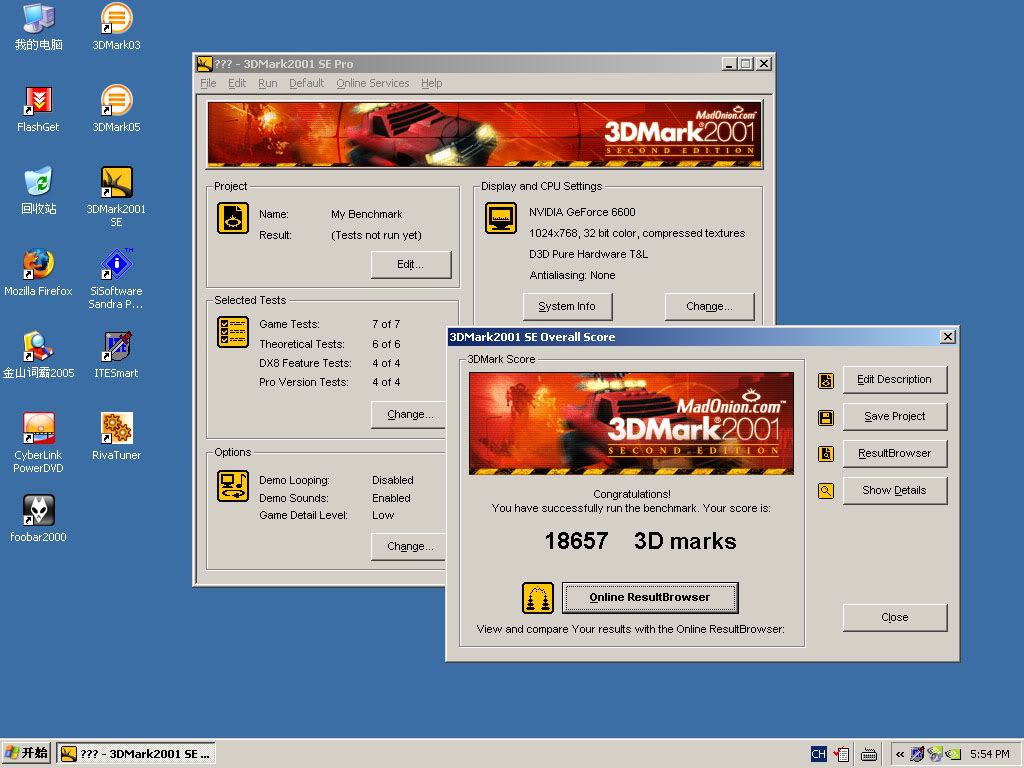The height and width of the screenshot is (768, 1024).
Task: Open the Help menu
Action: [x=432, y=83]
